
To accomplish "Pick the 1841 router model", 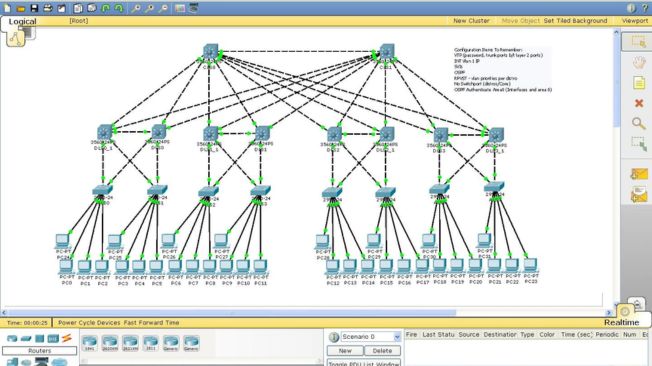I will (x=89, y=343).
